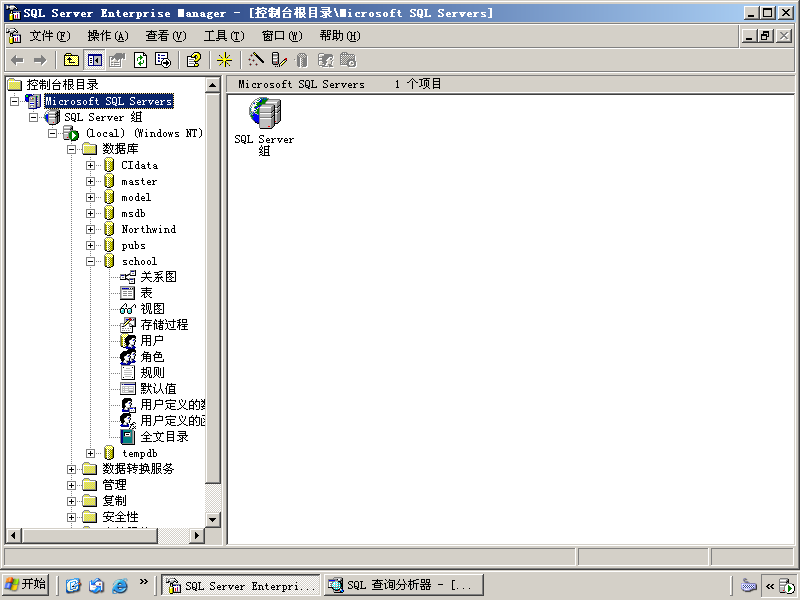The height and width of the screenshot is (600, 800).
Task: Select the 用户定义的函数 node
Action: coord(172,420)
